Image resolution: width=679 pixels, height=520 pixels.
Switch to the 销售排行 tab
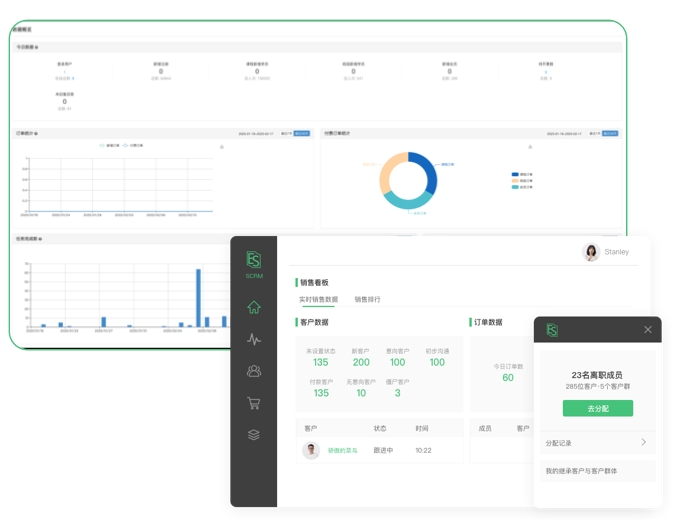click(367, 300)
